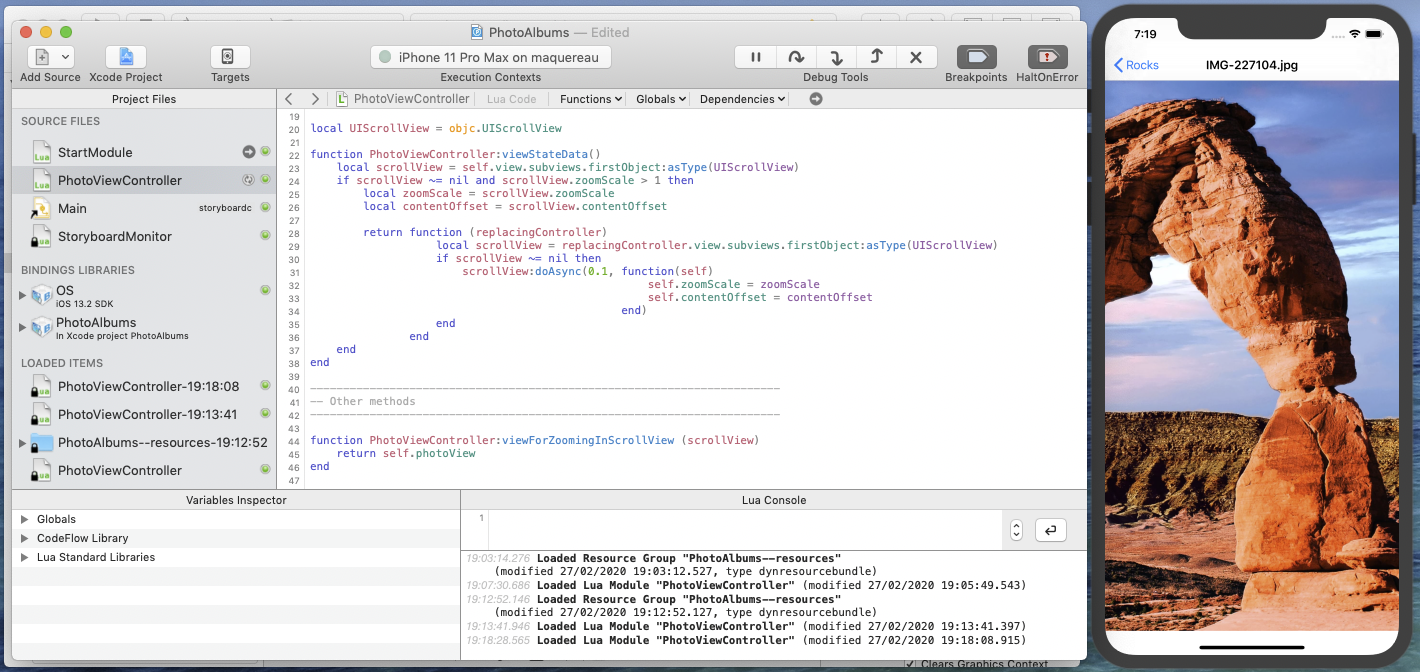Open the Dependencies dropdown
This screenshot has height=672, width=1420.
click(743, 99)
